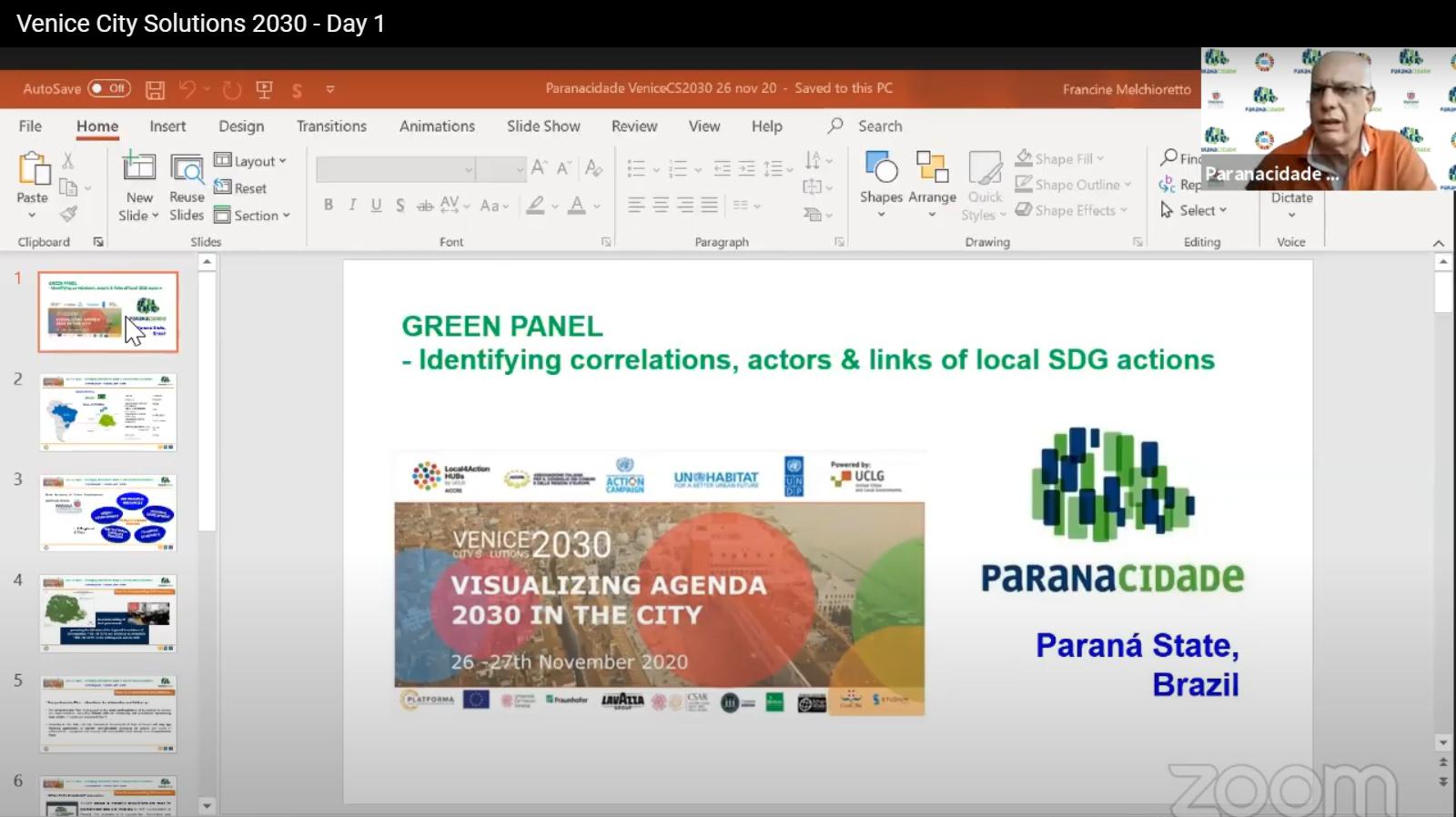Click the Paste clipboard icon
1456x817 pixels.
[33, 169]
